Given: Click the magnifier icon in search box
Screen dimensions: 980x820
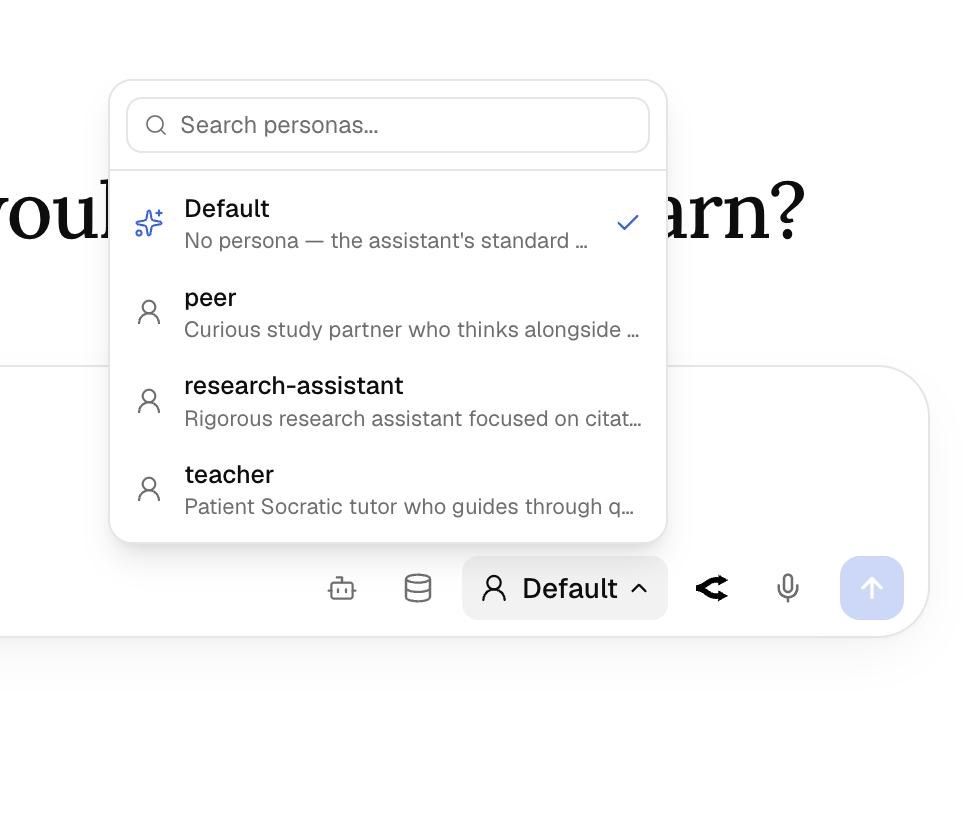Looking at the screenshot, I should click(x=156, y=125).
